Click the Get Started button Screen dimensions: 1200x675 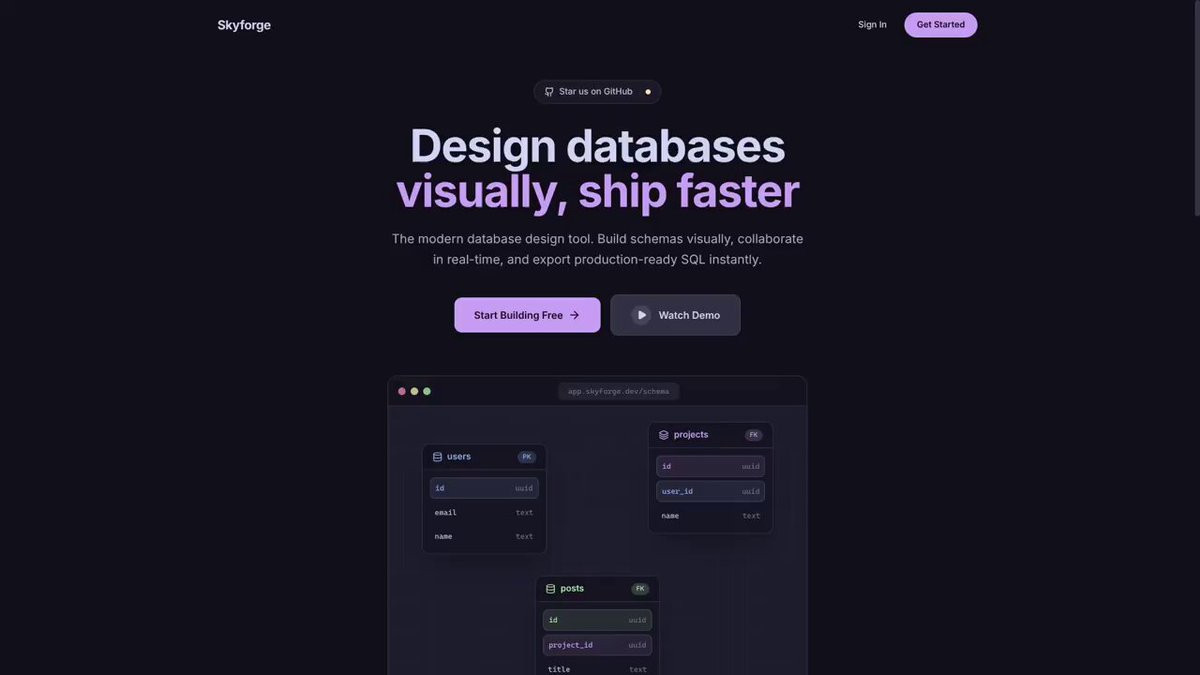[941, 25]
